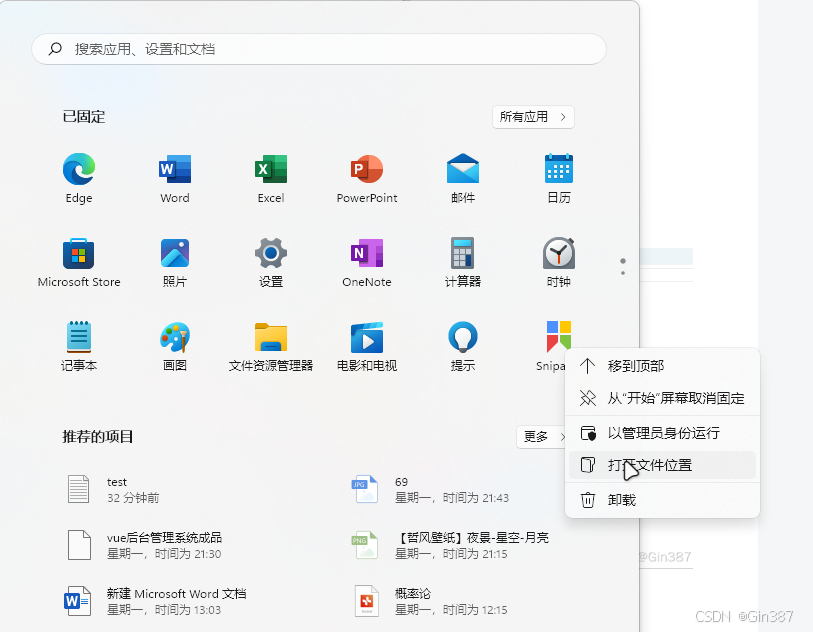Viewport: 813px width, 632px height.
Task: Click the Snipaste pinned app icon
Action: click(x=558, y=335)
